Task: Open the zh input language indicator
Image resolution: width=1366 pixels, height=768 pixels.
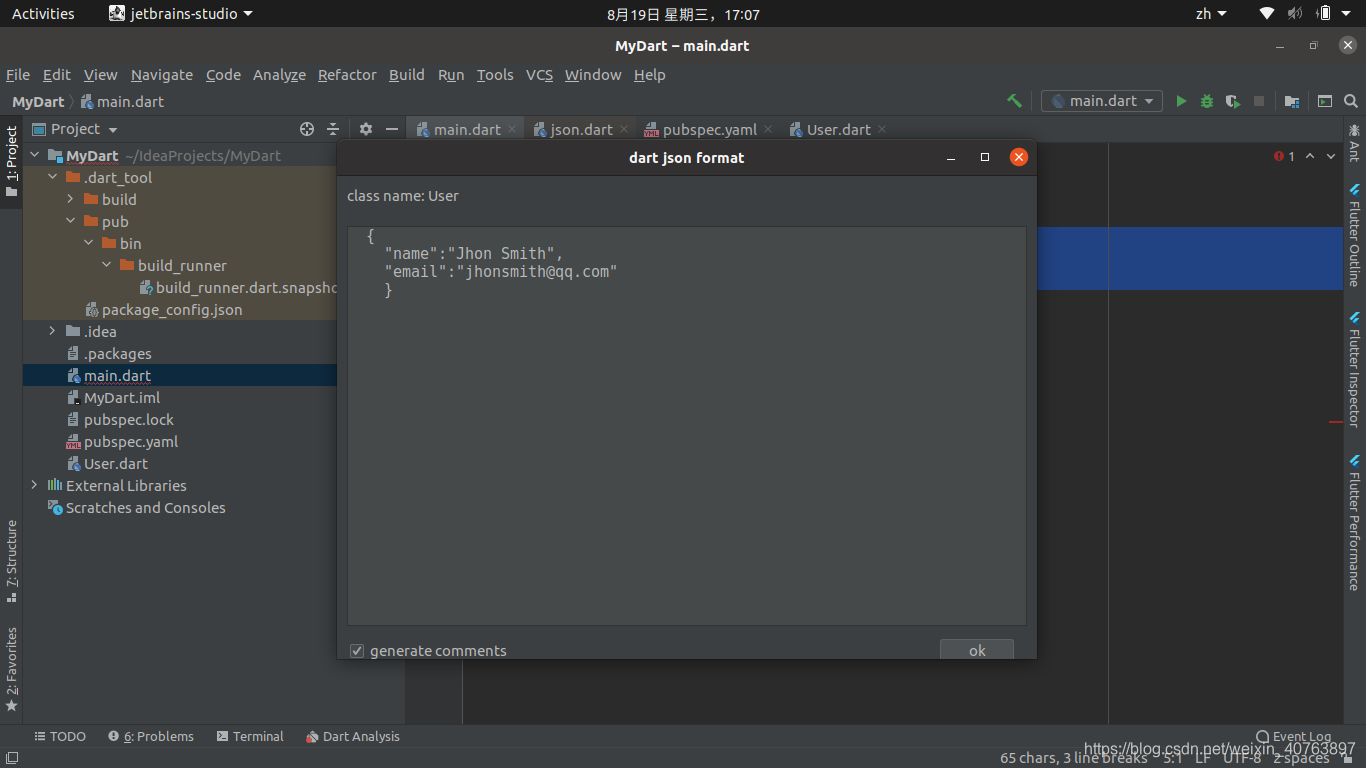Action: (1210, 14)
